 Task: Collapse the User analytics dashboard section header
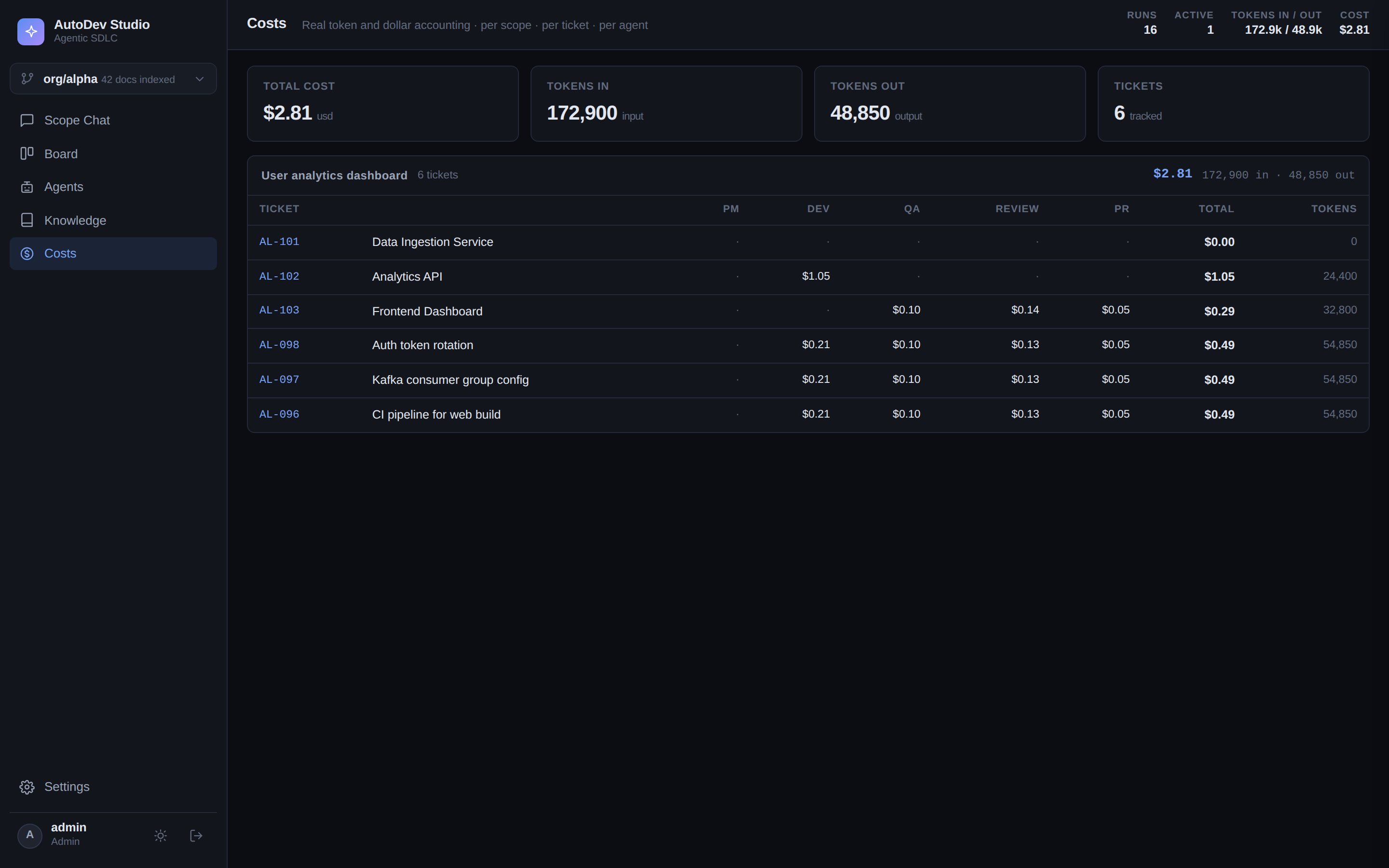(x=808, y=175)
